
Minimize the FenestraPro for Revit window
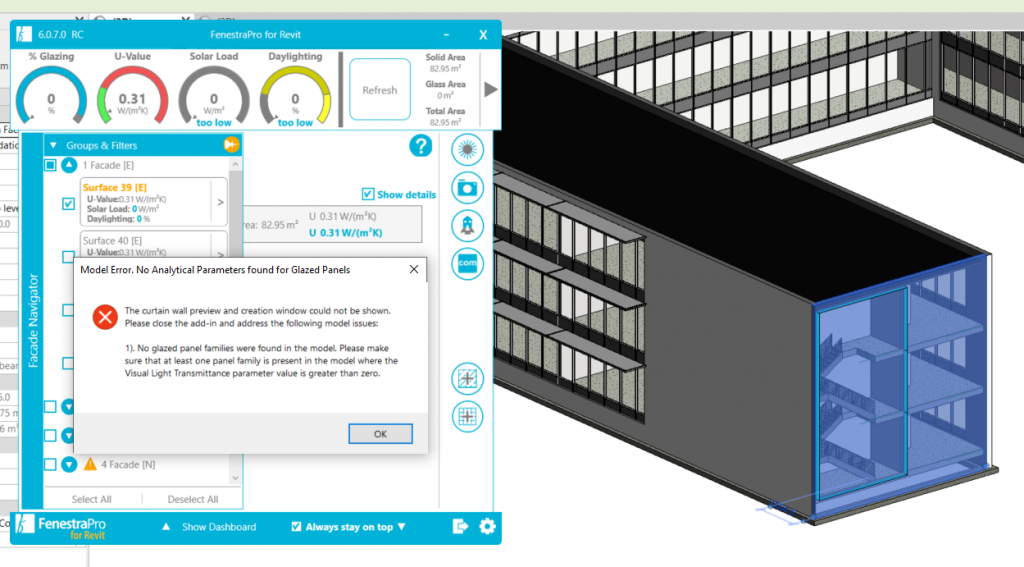(446, 35)
